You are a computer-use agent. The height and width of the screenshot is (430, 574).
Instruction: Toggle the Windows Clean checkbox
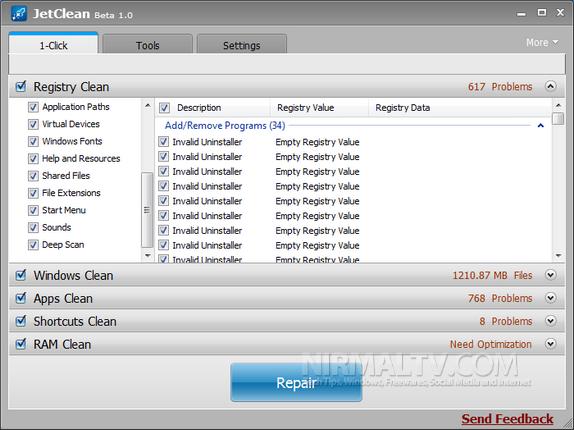tap(21, 275)
